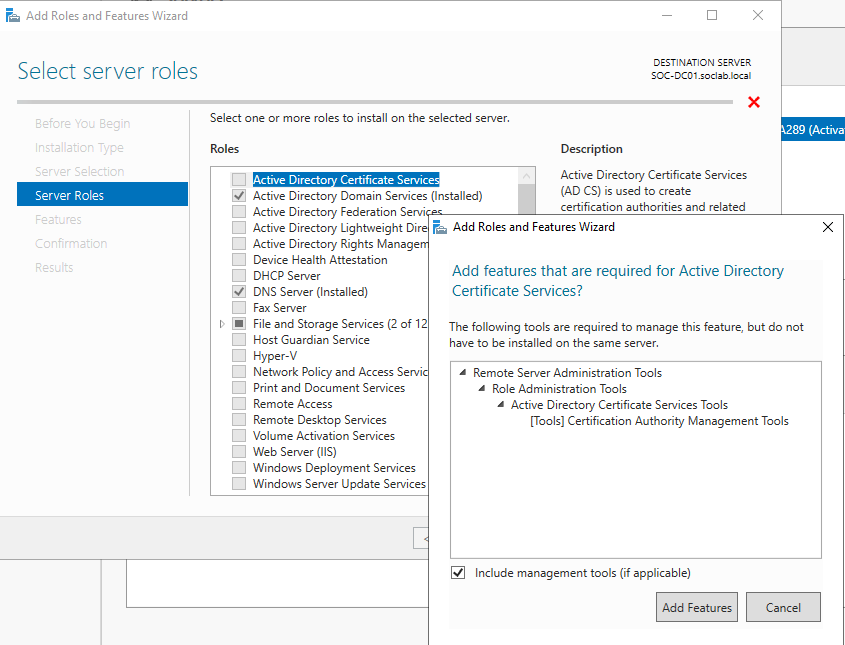Check Windows Server Update Services
845x645 pixels.
(x=239, y=484)
